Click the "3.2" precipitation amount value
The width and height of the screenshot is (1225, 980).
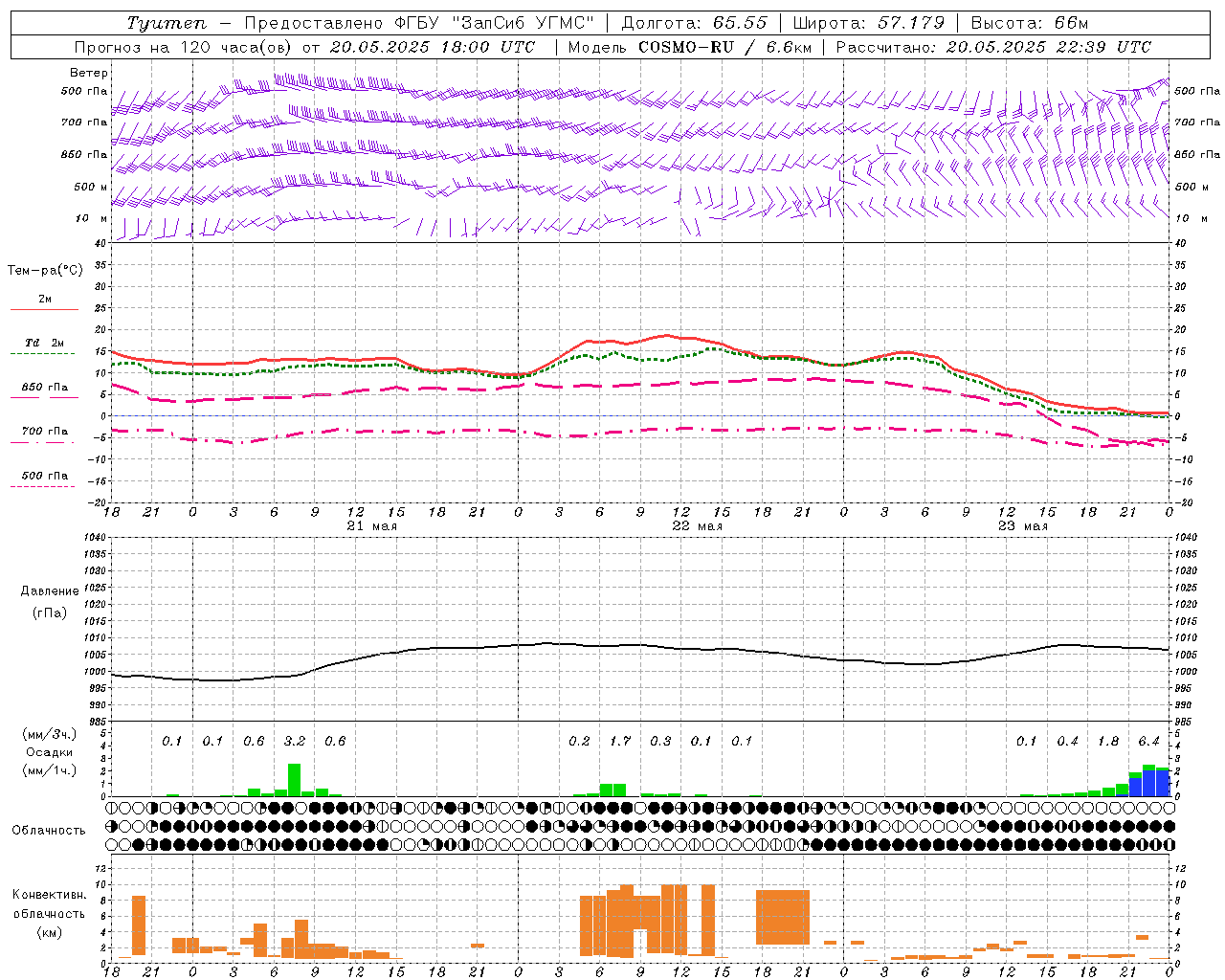click(295, 741)
